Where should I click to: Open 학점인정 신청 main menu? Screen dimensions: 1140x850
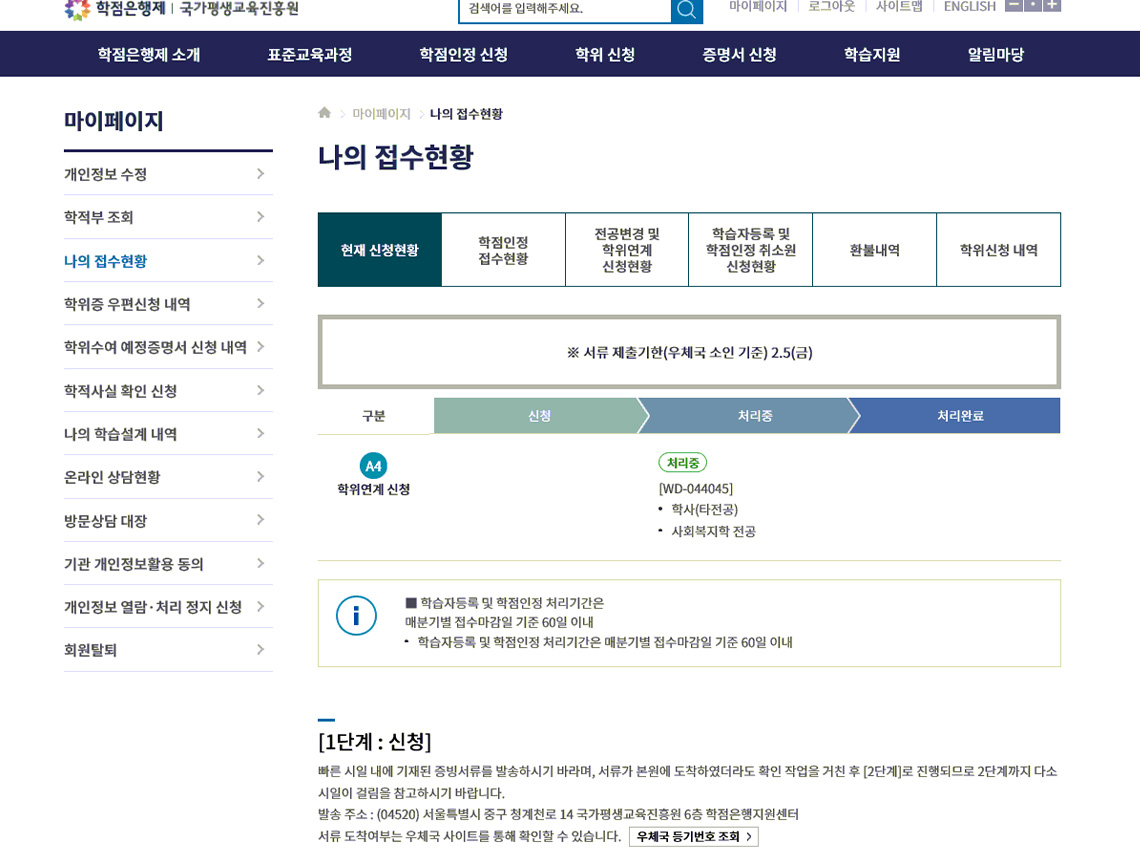coord(463,55)
